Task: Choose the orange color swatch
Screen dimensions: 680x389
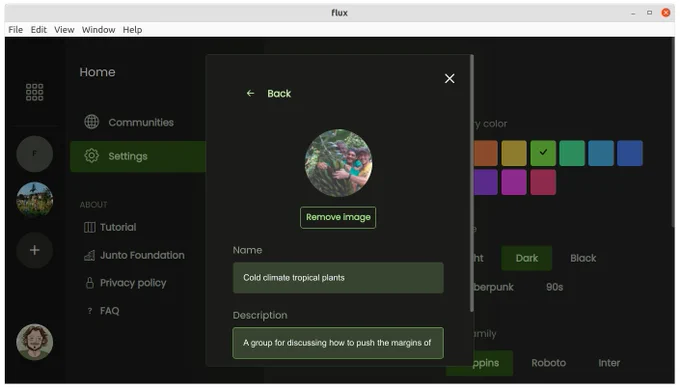Action: pos(485,153)
